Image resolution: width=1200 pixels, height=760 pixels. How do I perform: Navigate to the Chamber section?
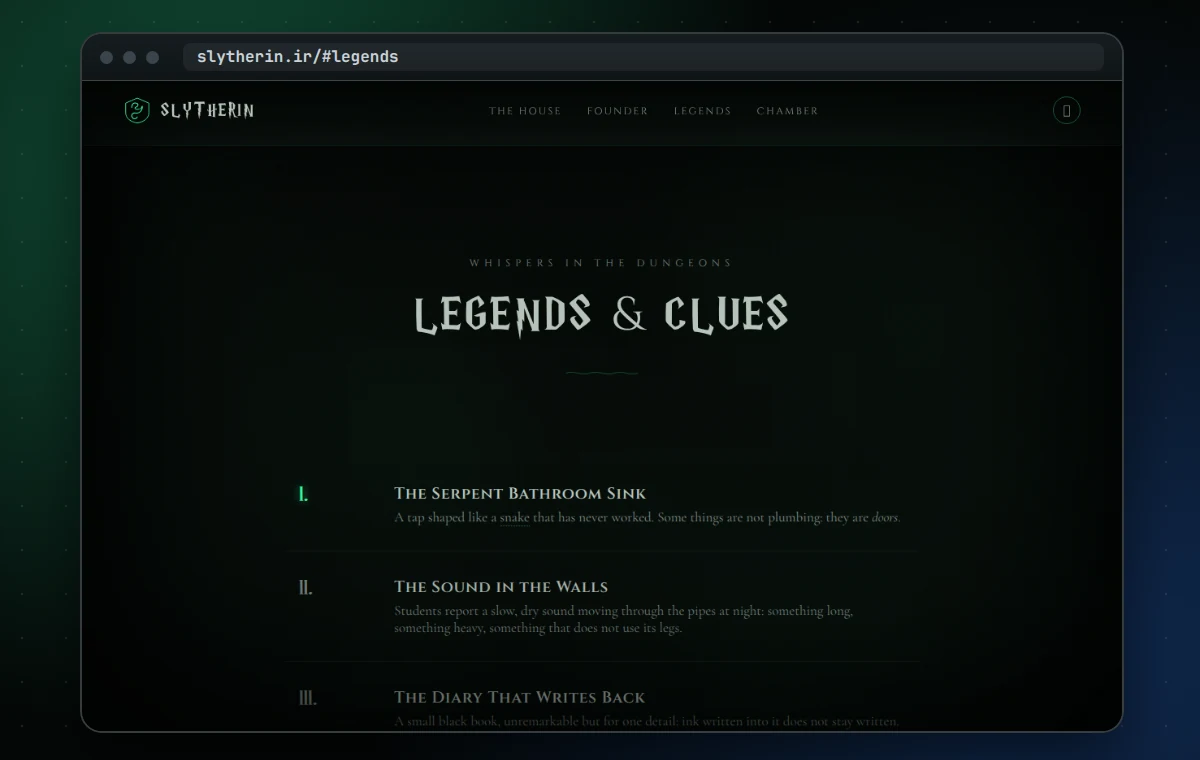787,111
